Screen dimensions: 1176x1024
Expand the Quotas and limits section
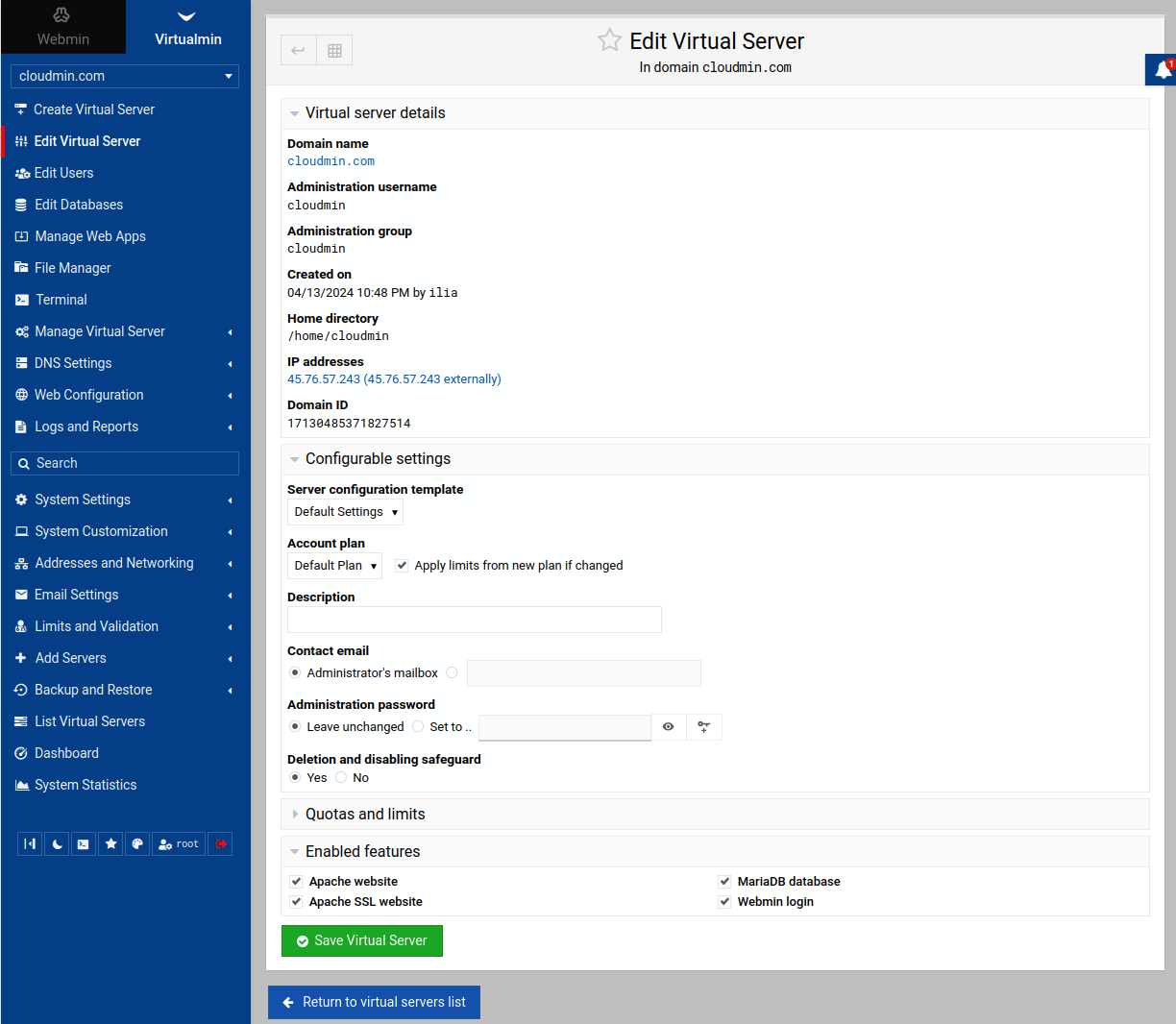(x=365, y=815)
